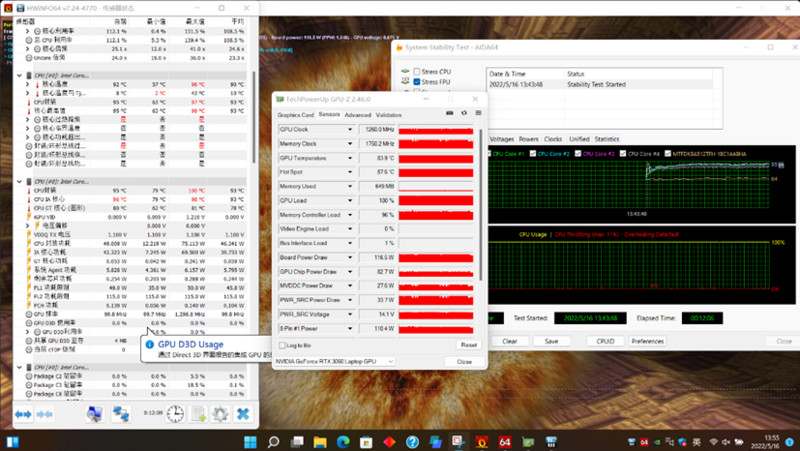Viewport: 800px width, 451px height.
Task: Open Task View icon on taskbar
Action: click(x=297, y=441)
